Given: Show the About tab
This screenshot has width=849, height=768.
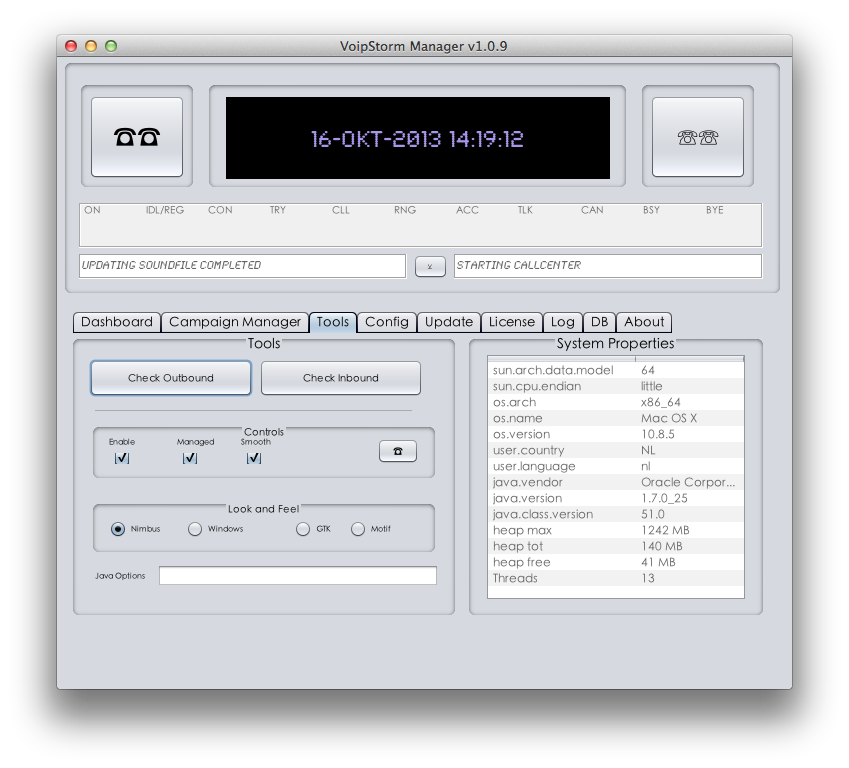Looking at the screenshot, I should pos(644,322).
